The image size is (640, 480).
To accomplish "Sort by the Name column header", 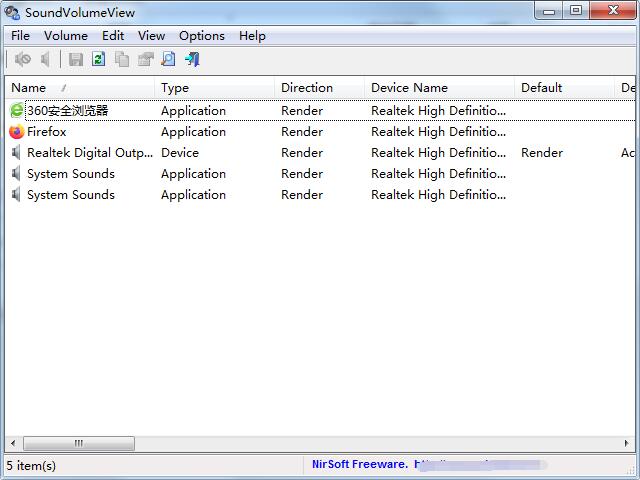I will coord(80,88).
